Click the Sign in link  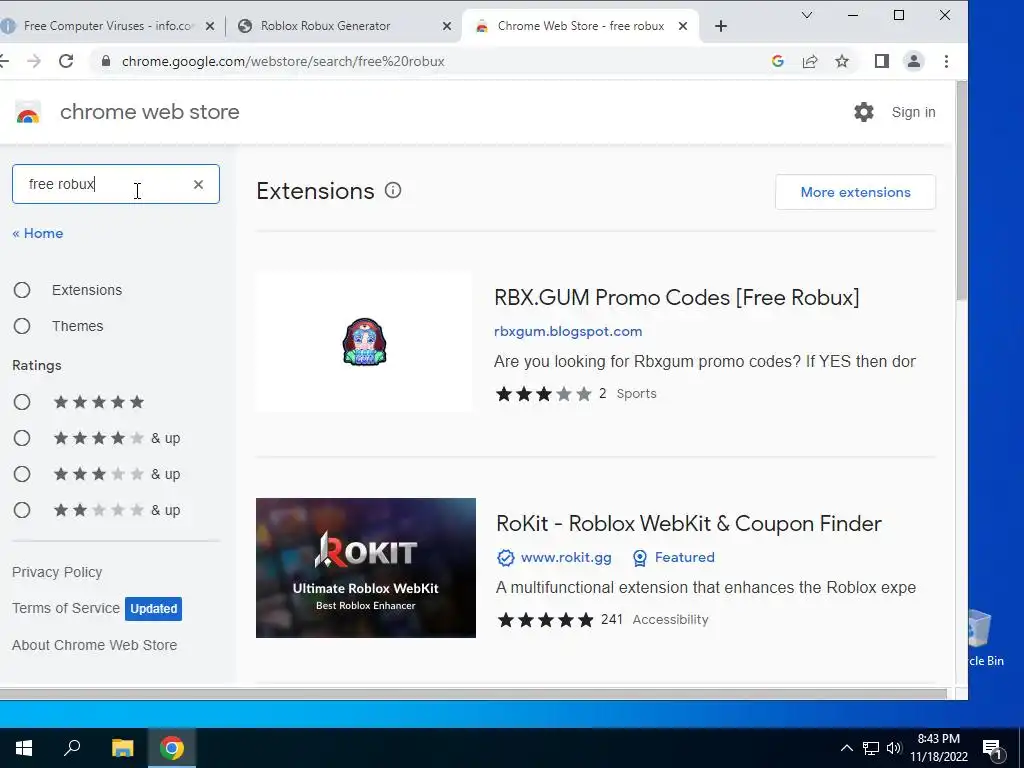tap(914, 112)
